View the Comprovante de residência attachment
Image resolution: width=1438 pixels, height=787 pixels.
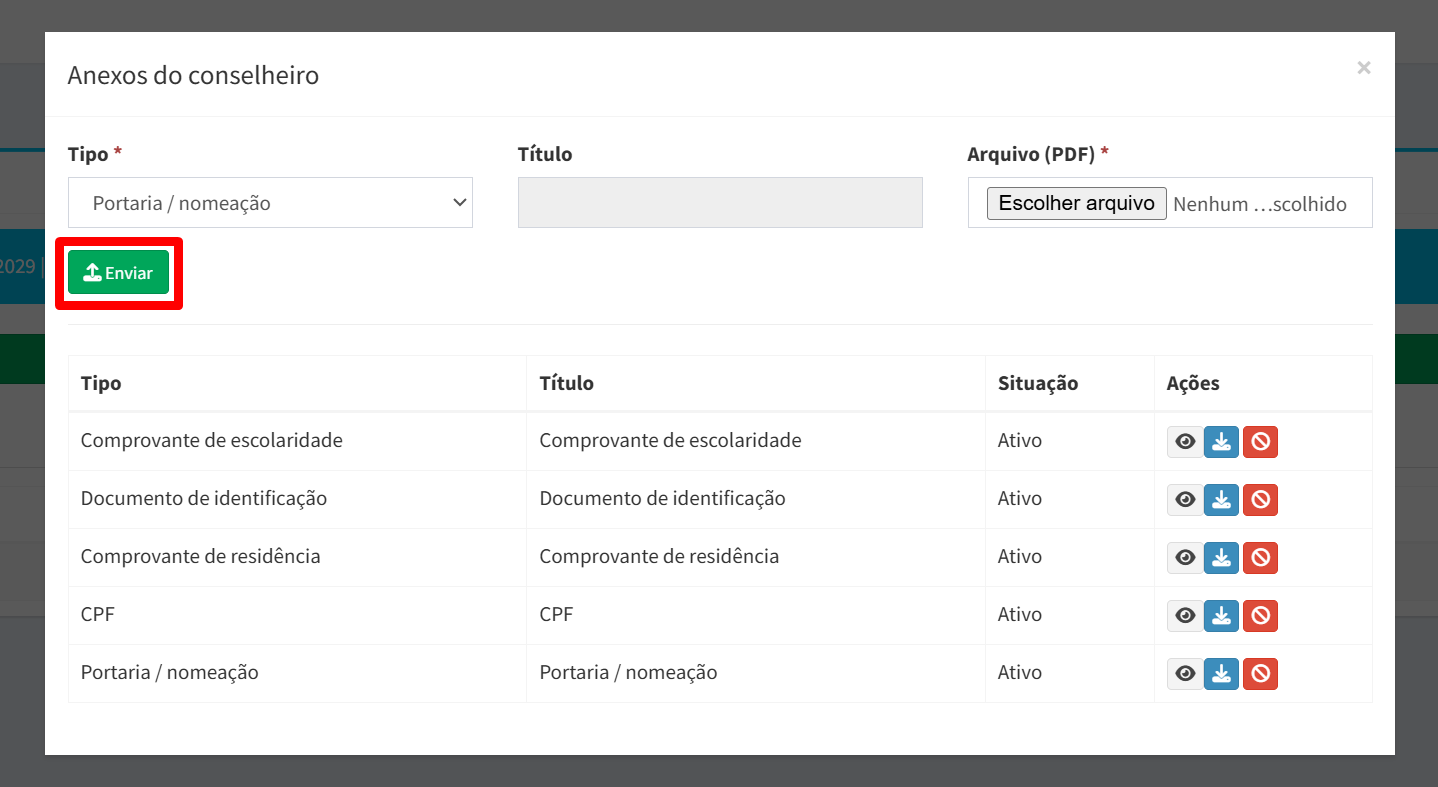1185,558
